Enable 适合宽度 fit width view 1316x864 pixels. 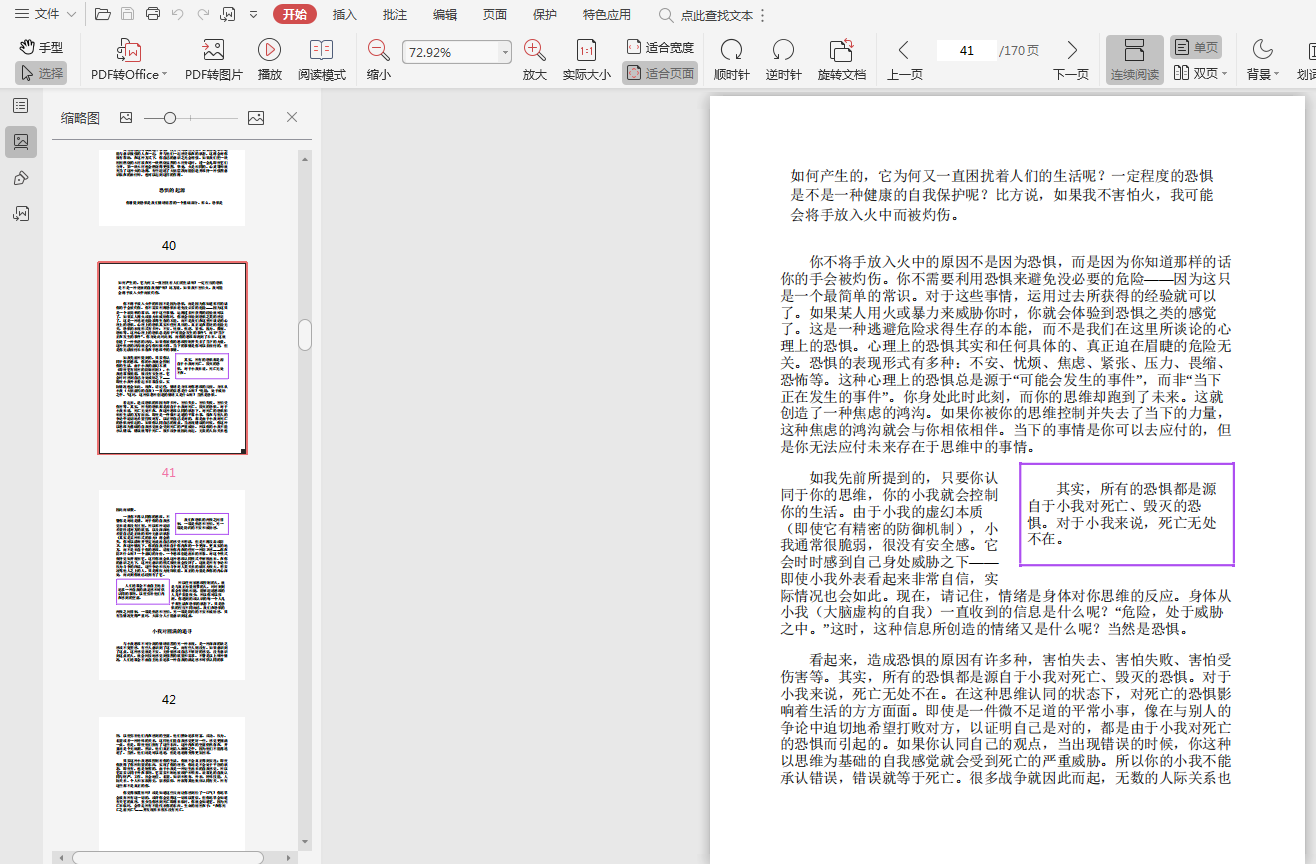pyautogui.click(x=660, y=47)
